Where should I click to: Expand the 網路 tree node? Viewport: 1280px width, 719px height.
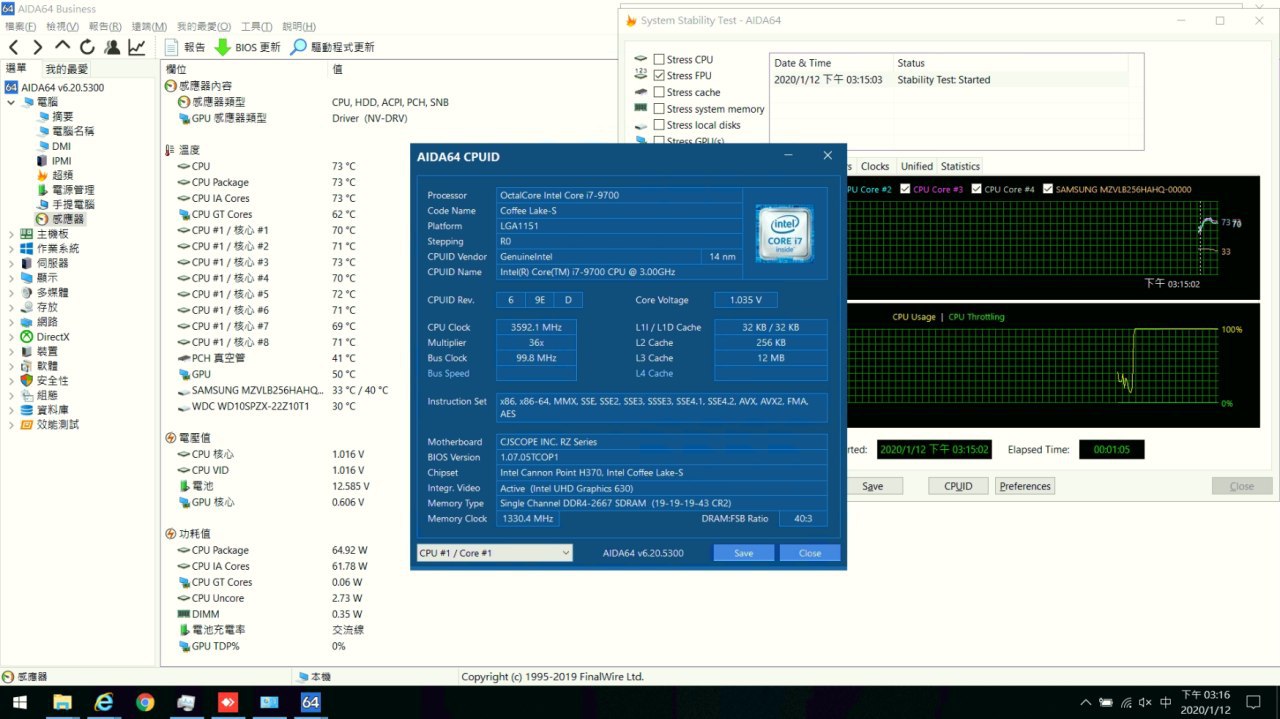11,322
